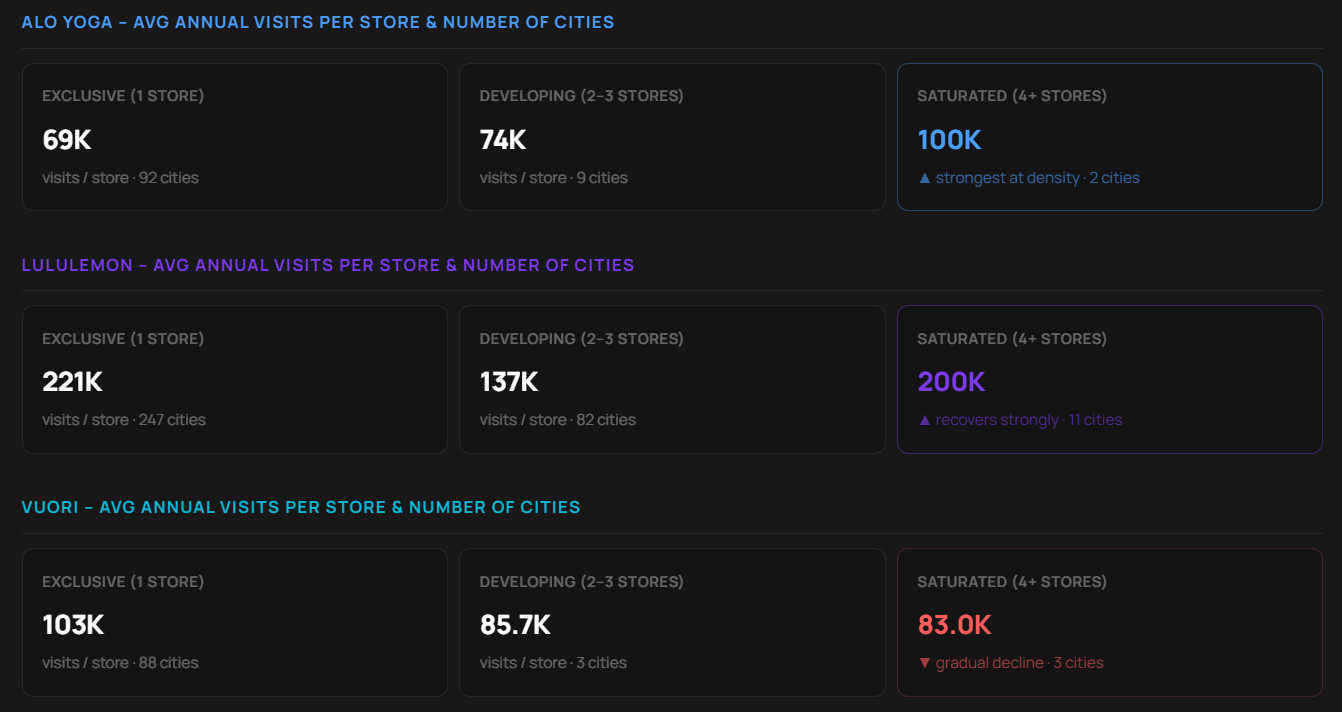Select Vuori Developing value 85.7K
The width and height of the screenshot is (1342, 712).
coord(515,625)
